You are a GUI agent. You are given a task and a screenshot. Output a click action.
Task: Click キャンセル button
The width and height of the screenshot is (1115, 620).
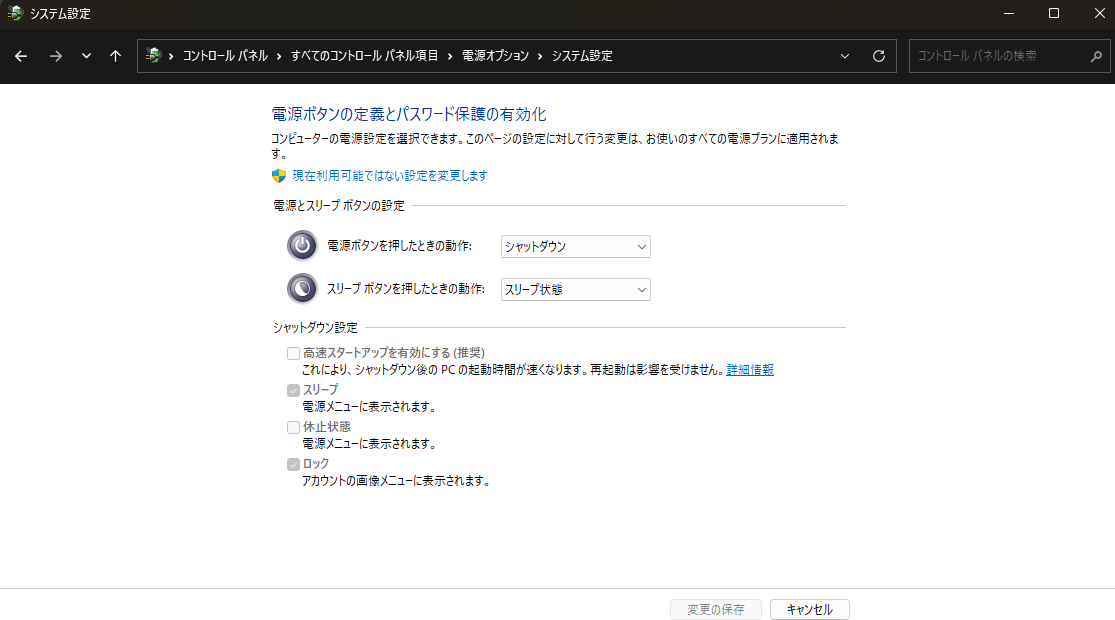click(809, 609)
